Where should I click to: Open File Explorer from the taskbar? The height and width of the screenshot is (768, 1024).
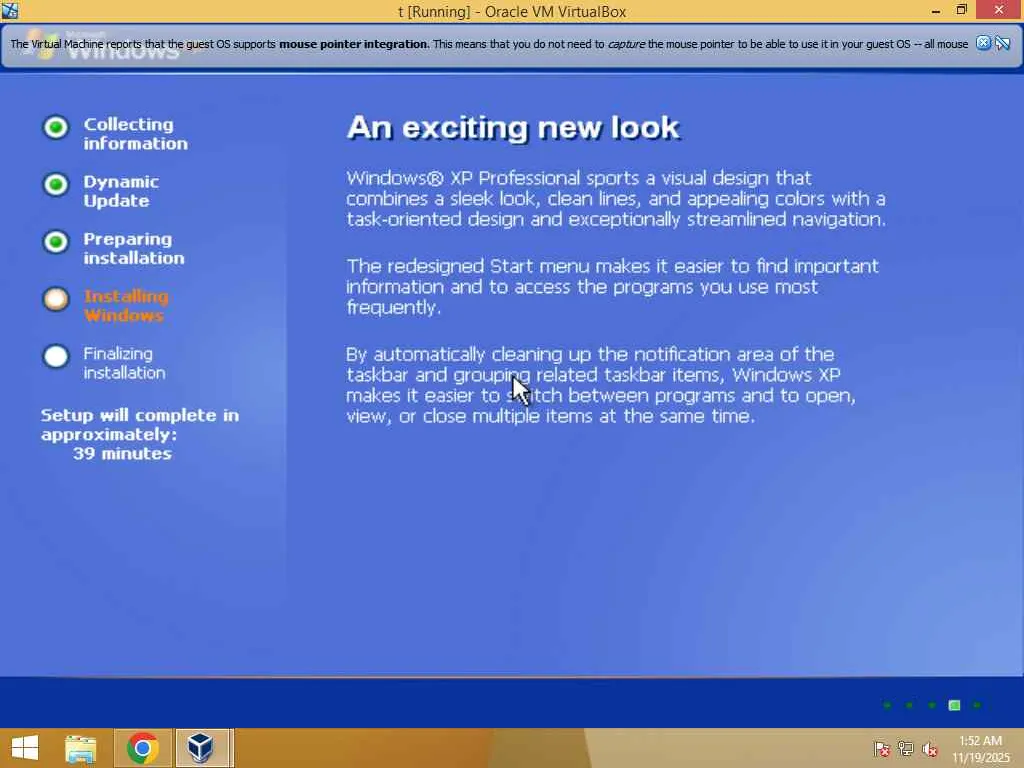[81, 748]
